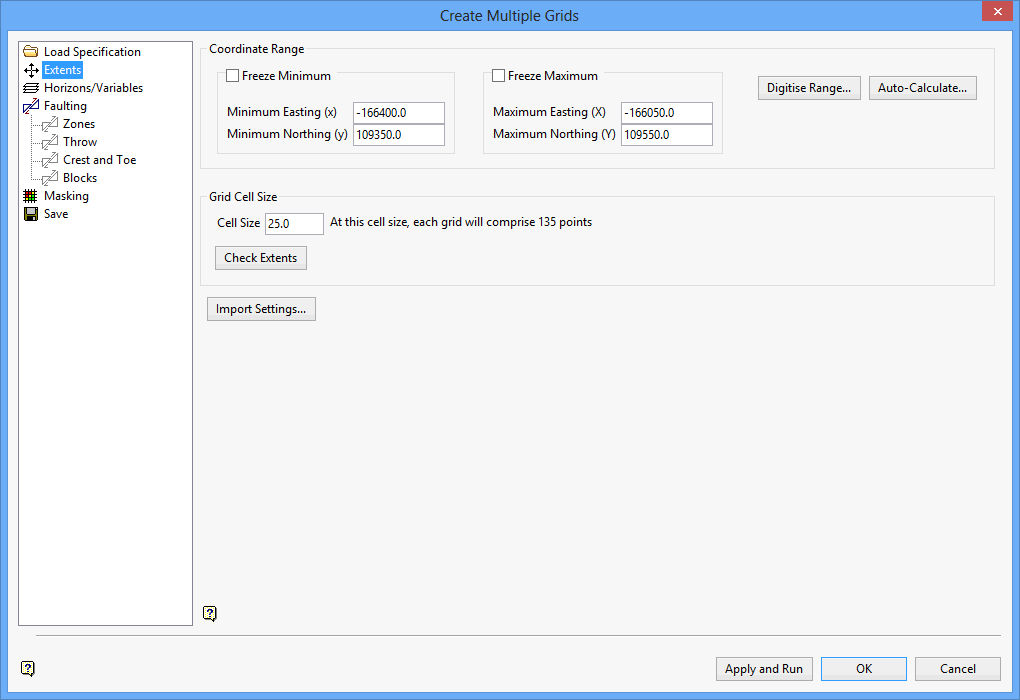
Task: Click the Blocks fault icon
Action: tap(50, 178)
